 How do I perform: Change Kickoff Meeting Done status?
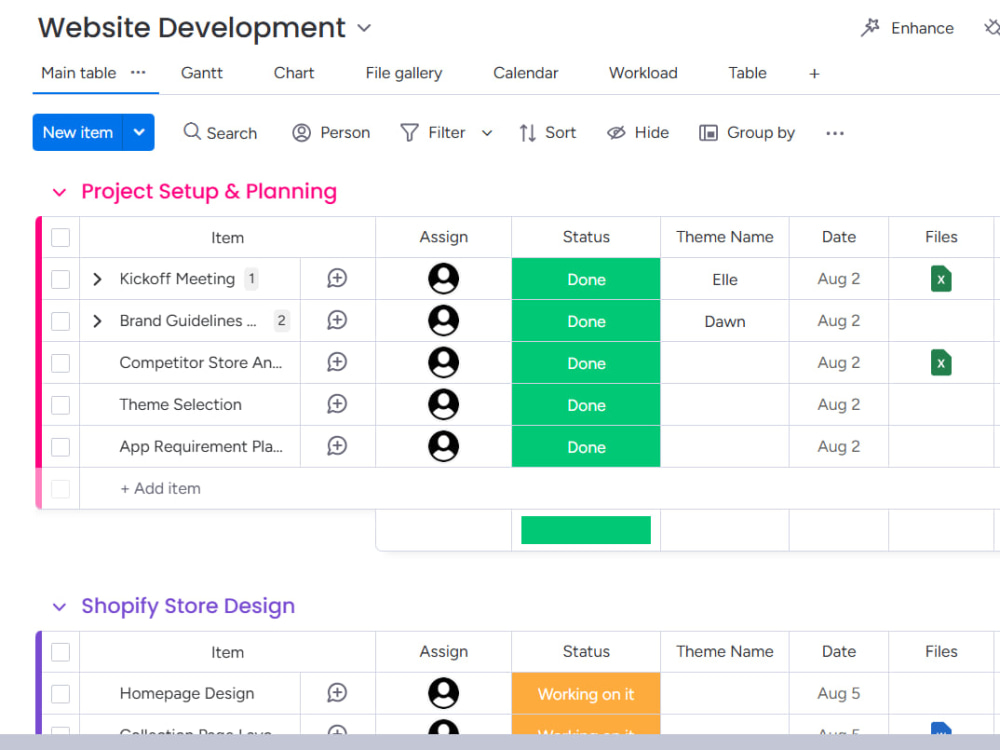[x=585, y=279]
